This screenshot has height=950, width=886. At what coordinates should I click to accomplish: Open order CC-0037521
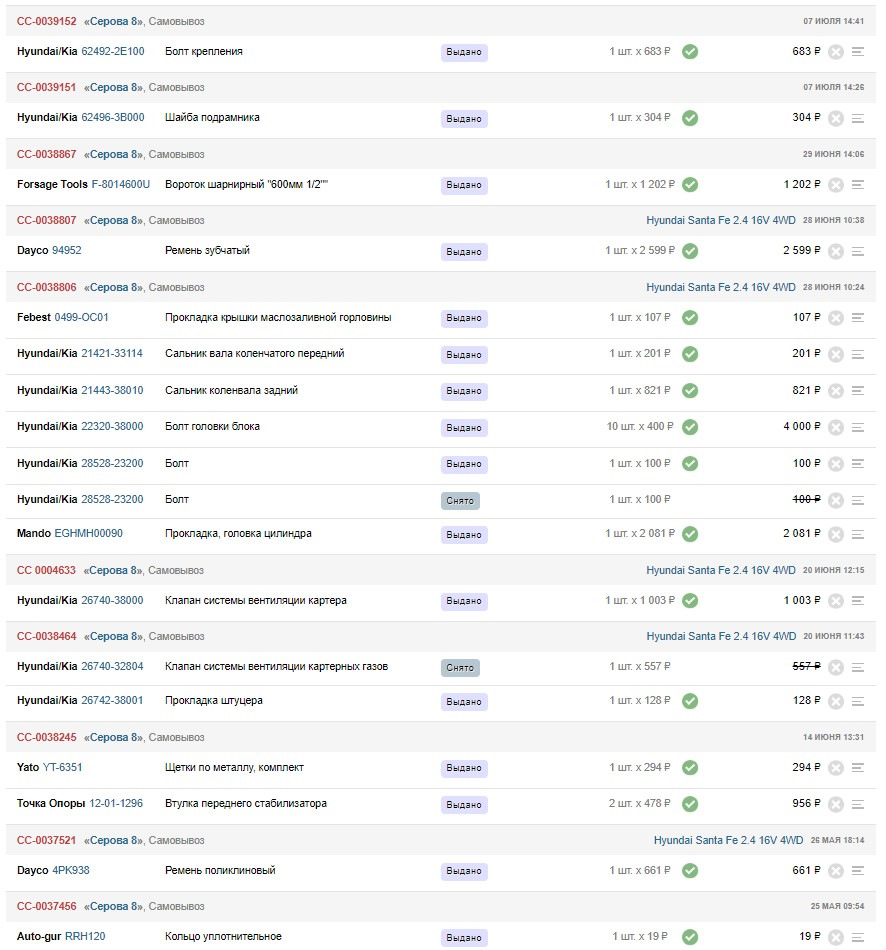pyautogui.click(x=46, y=841)
